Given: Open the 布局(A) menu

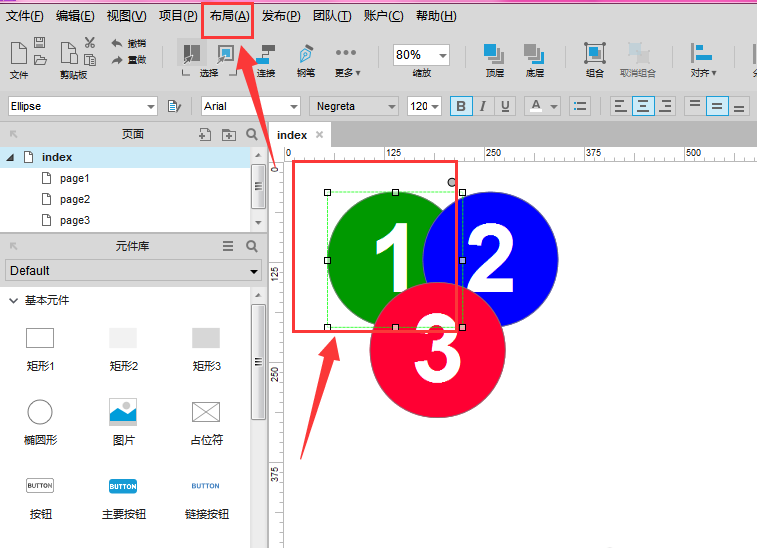Looking at the screenshot, I should click(x=229, y=16).
